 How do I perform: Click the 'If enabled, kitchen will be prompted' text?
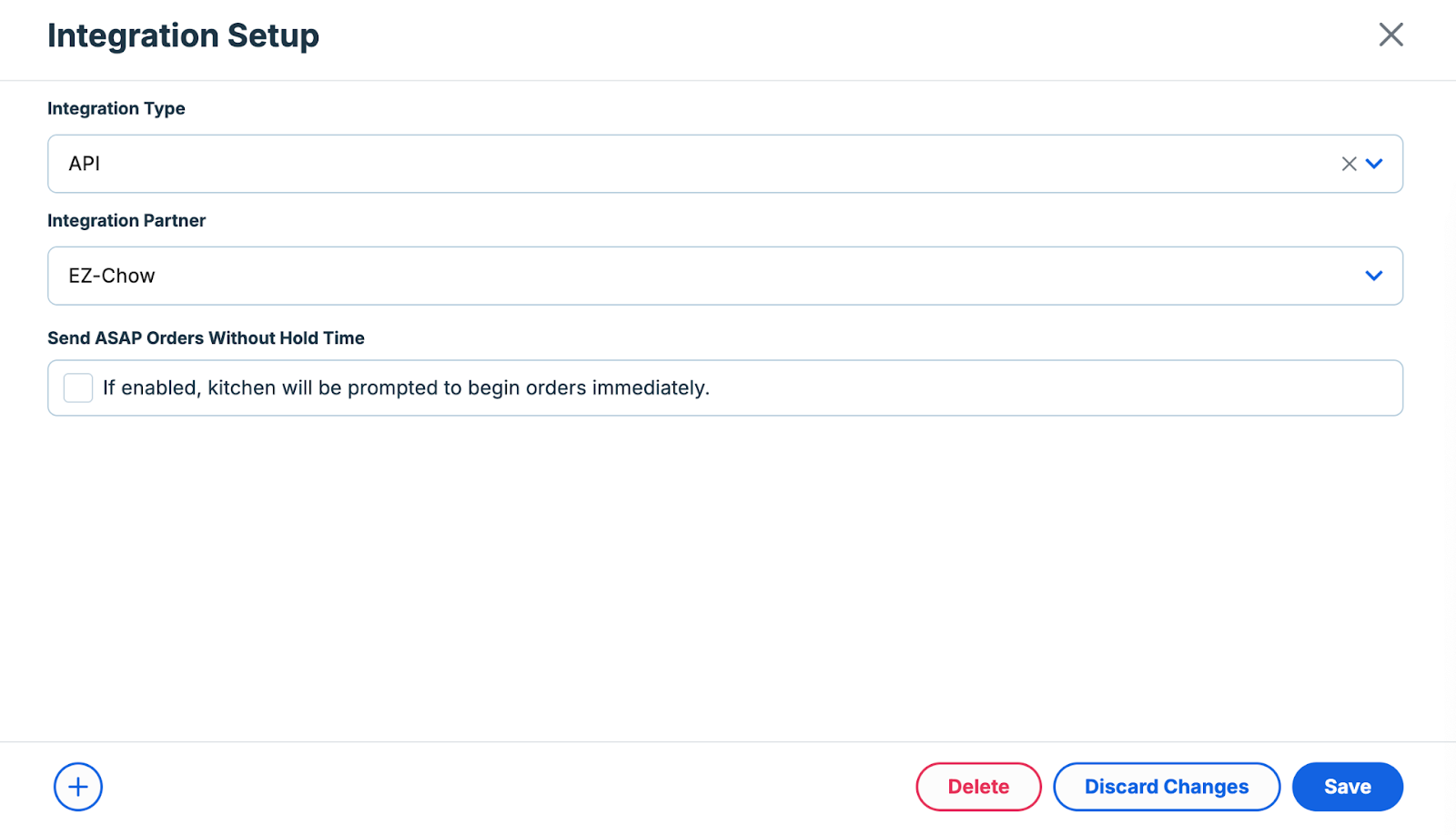tap(406, 387)
